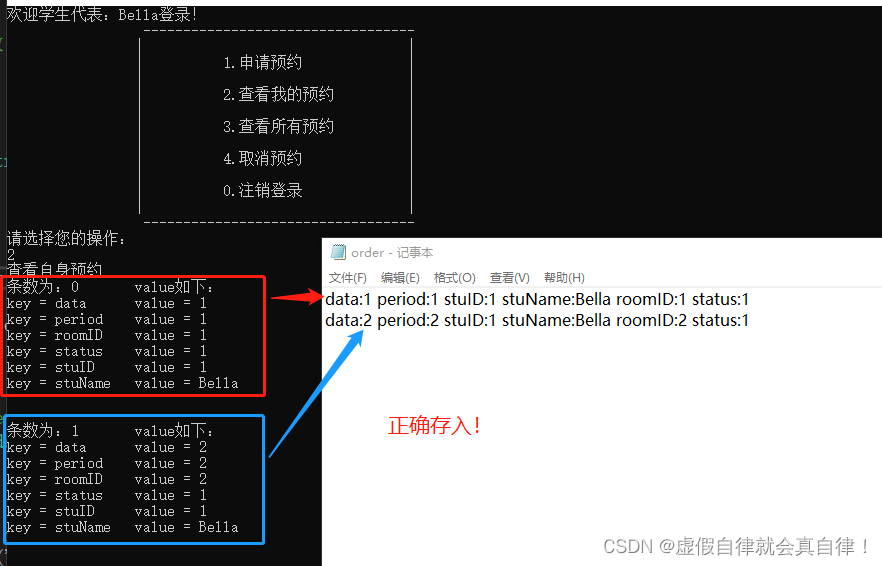882x566 pixels.
Task: Open the 文件(F) menu in Notepad
Action: tap(348, 278)
